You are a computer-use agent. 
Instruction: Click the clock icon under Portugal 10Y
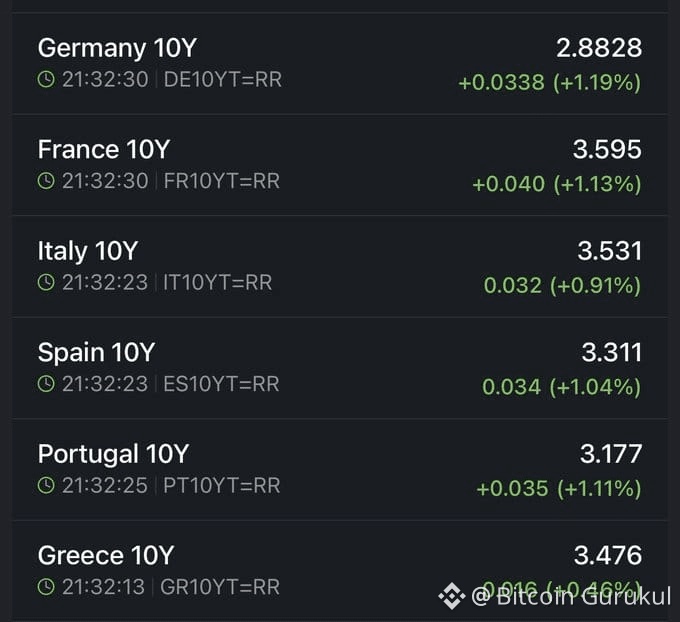[46, 486]
